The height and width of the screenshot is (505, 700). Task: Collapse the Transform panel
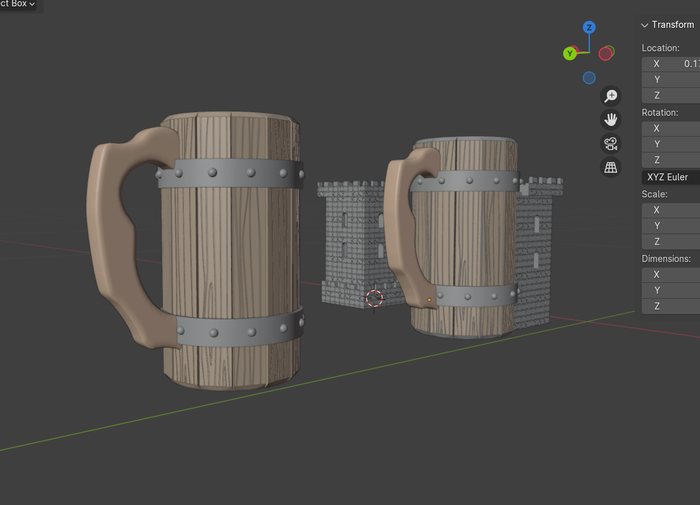coord(645,25)
